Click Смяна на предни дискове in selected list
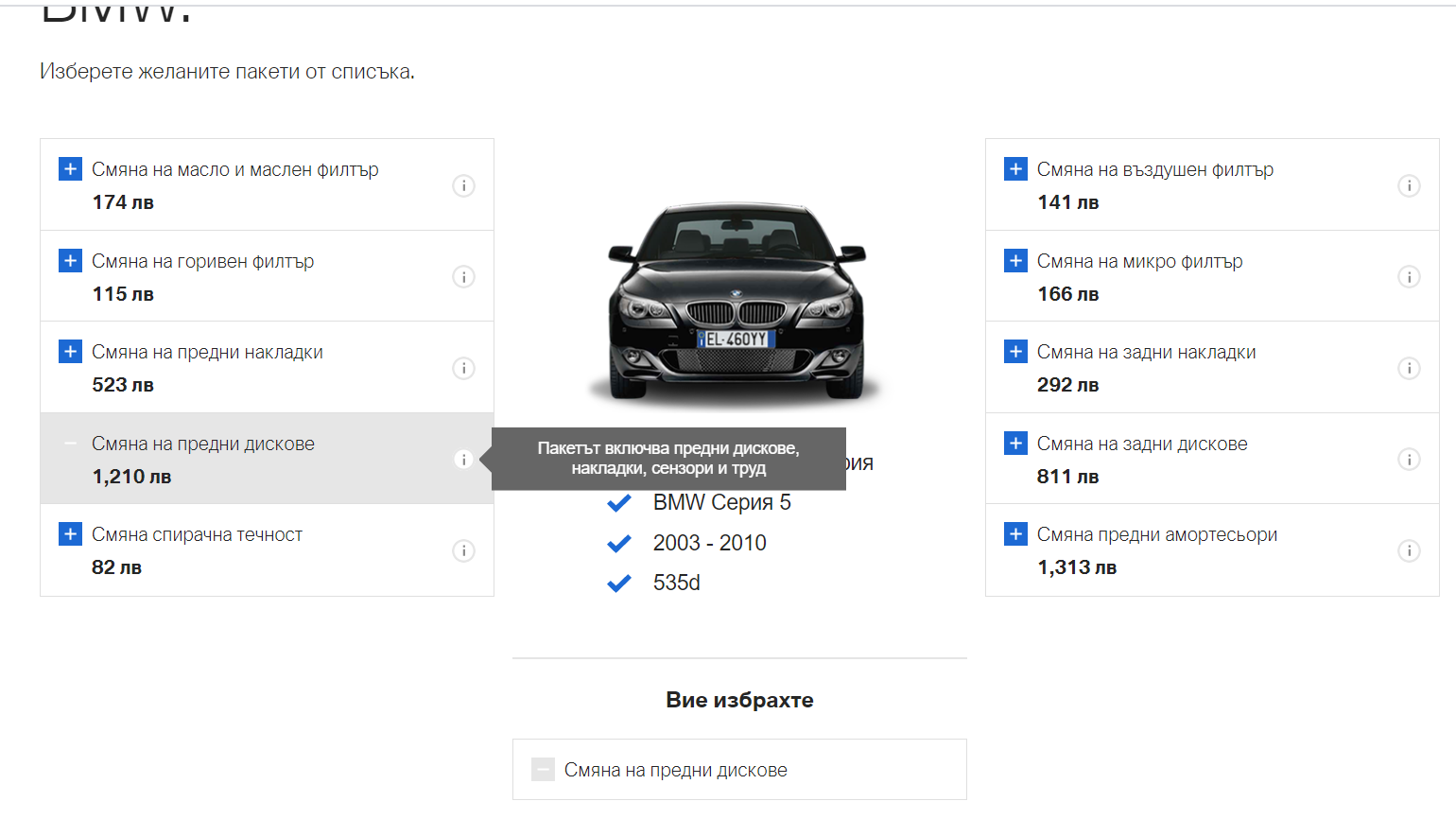 [x=676, y=770]
